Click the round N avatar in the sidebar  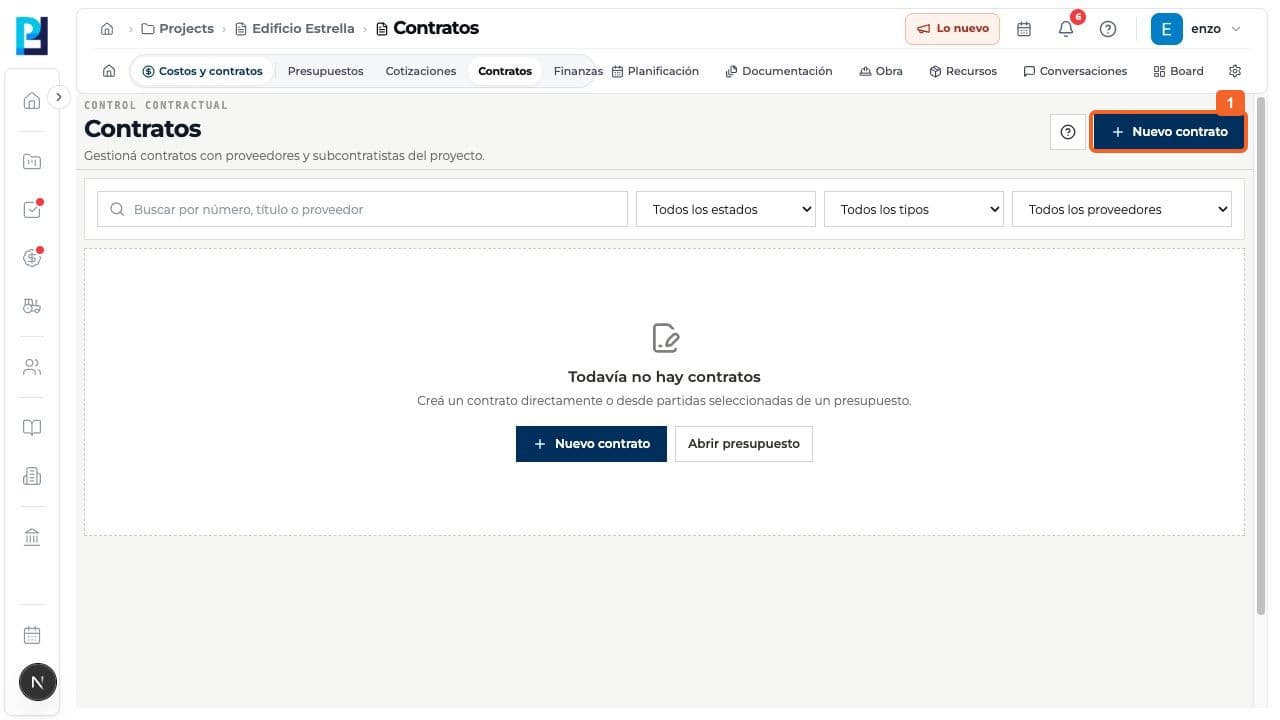point(38,682)
